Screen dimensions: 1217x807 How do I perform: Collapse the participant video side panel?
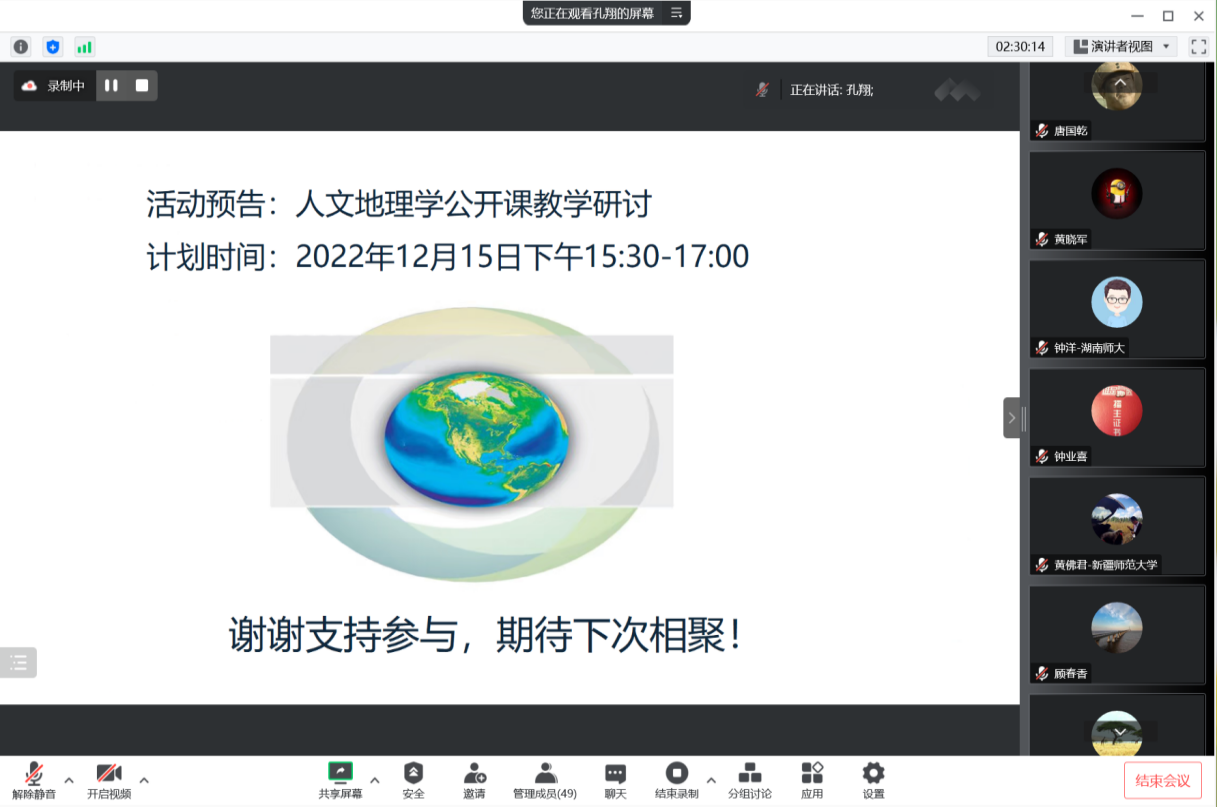point(1011,418)
